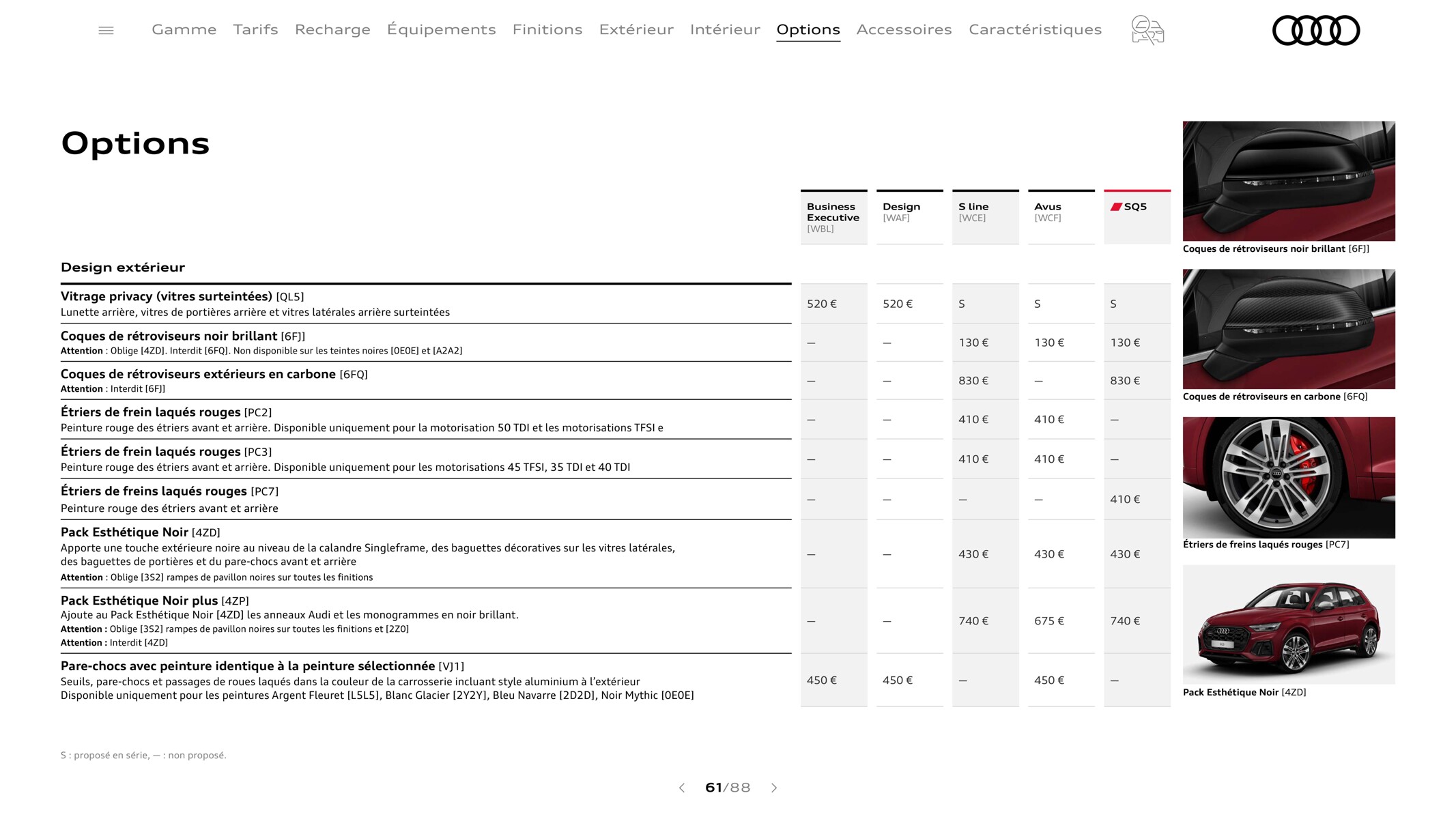Click the red brake caliper photo
Viewport: 1456px width, 819px height.
pos(1289,477)
